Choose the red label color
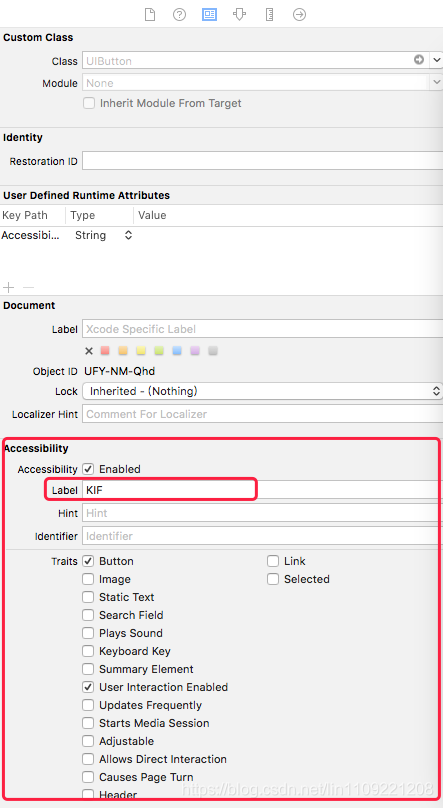This screenshot has height=808, width=443. [105, 351]
